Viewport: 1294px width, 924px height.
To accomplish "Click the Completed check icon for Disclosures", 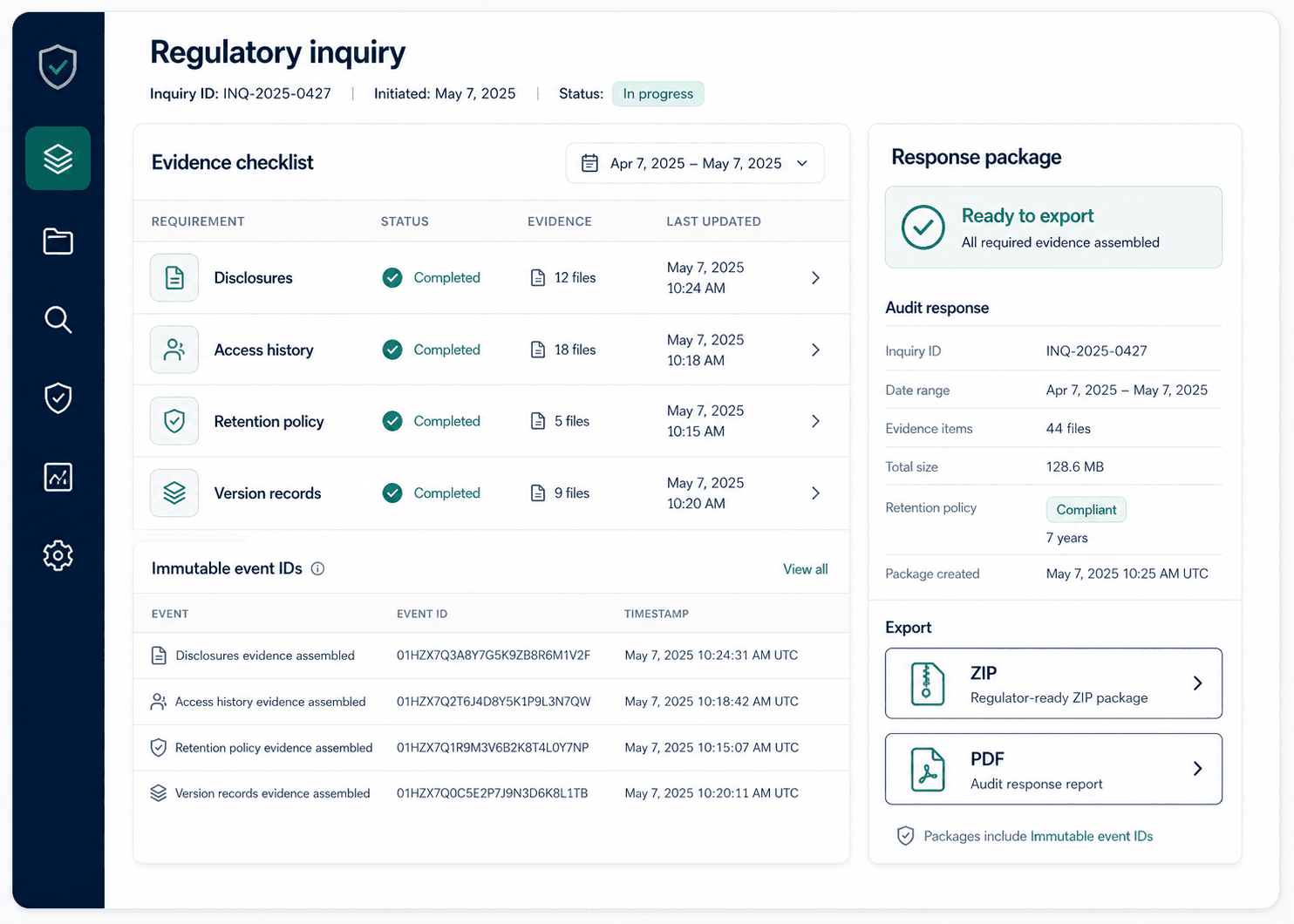I will pos(392,278).
